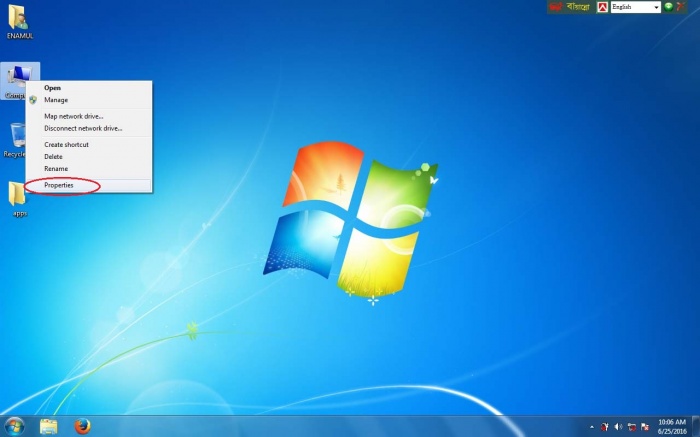
Task: Select the Computer desktop icon
Action: click(x=18, y=81)
